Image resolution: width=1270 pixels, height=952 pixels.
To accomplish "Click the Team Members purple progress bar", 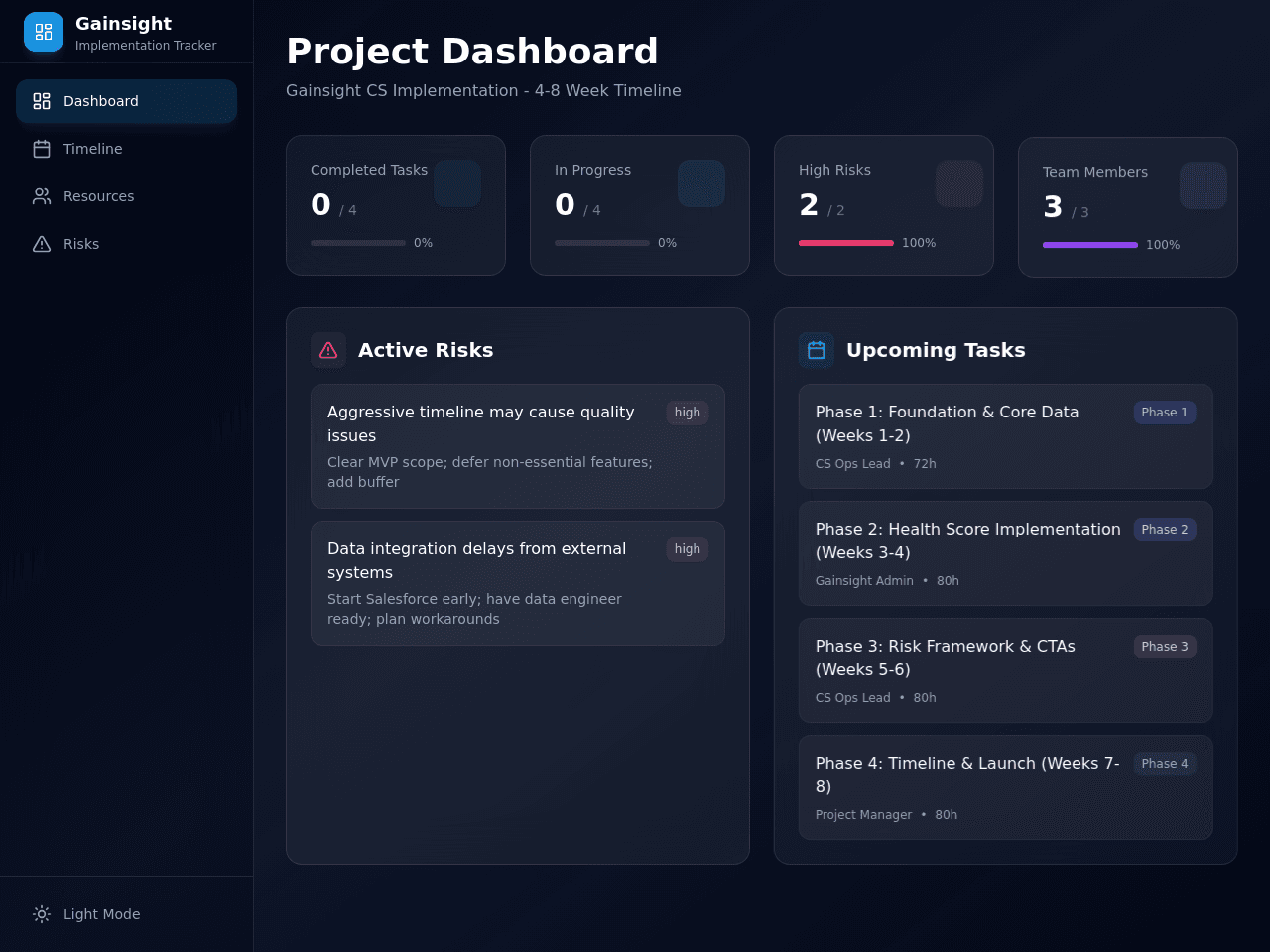I will (1090, 245).
